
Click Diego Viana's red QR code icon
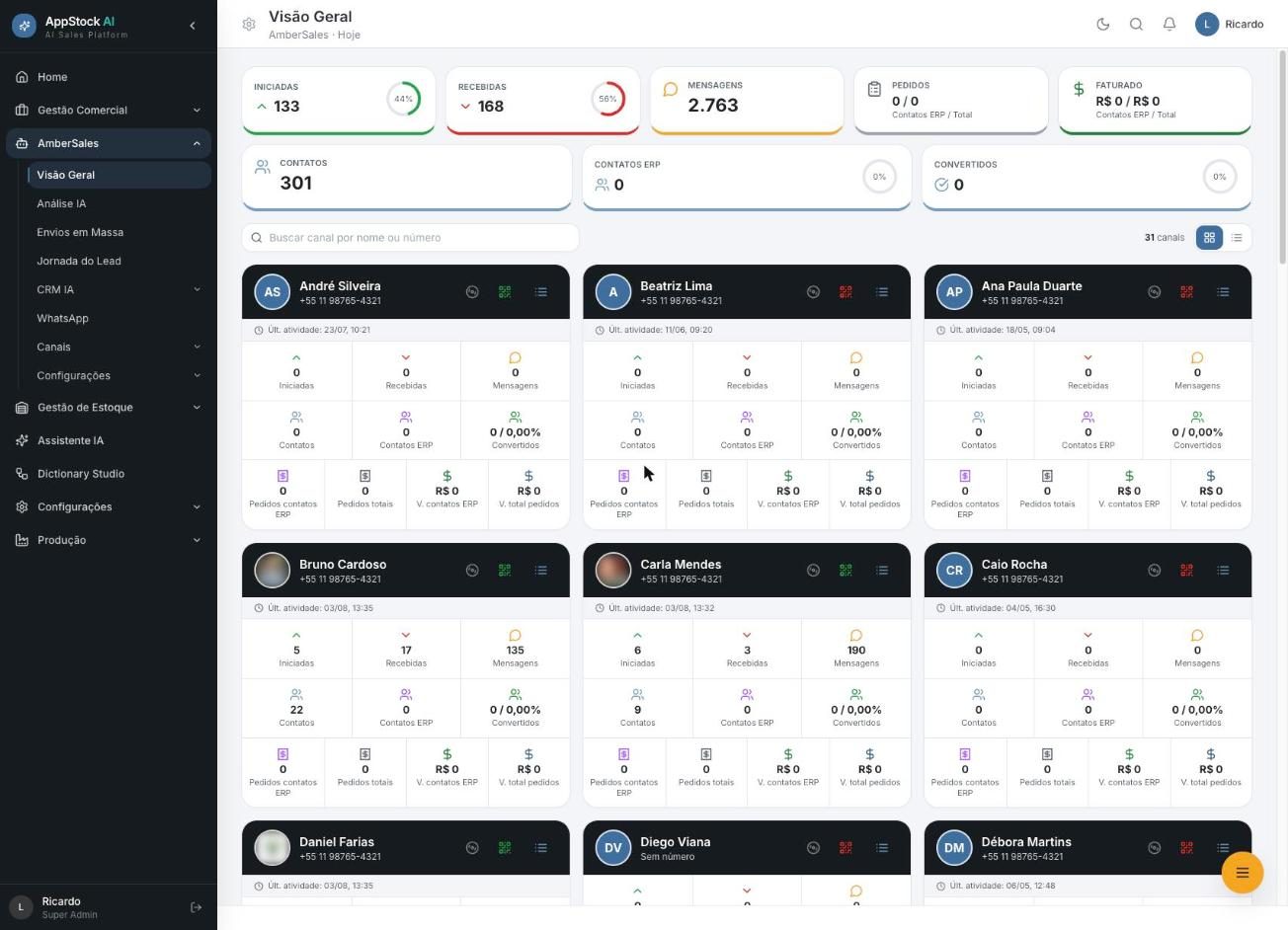(845, 848)
